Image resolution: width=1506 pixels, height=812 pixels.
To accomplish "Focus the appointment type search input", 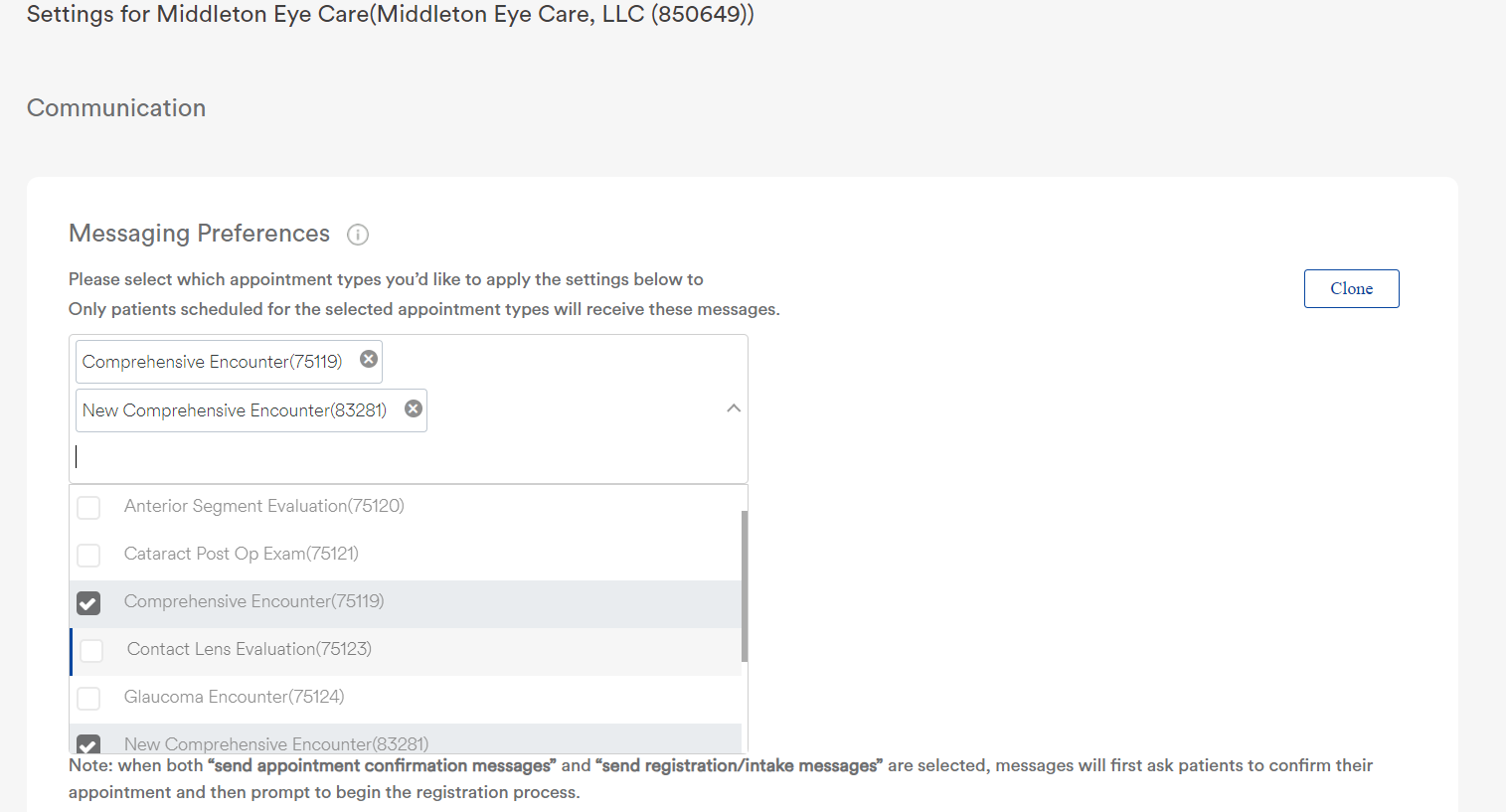I will click(398, 457).
